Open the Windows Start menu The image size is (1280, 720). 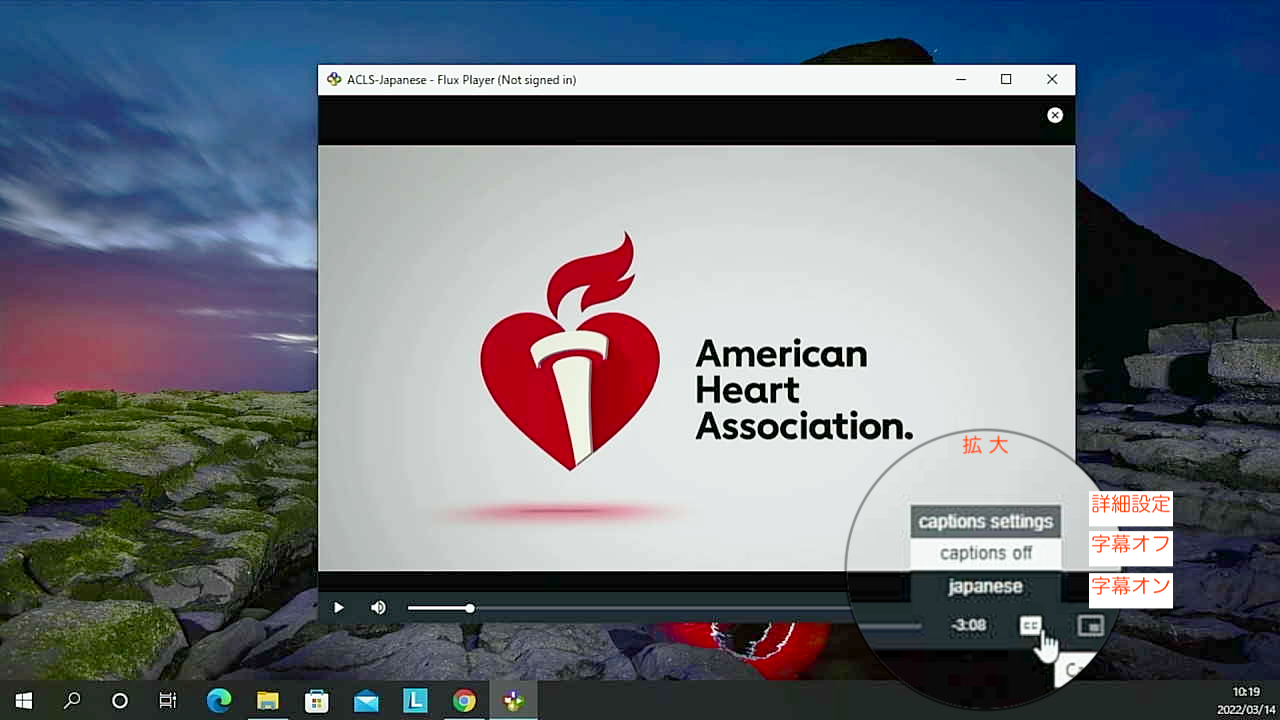(24, 701)
